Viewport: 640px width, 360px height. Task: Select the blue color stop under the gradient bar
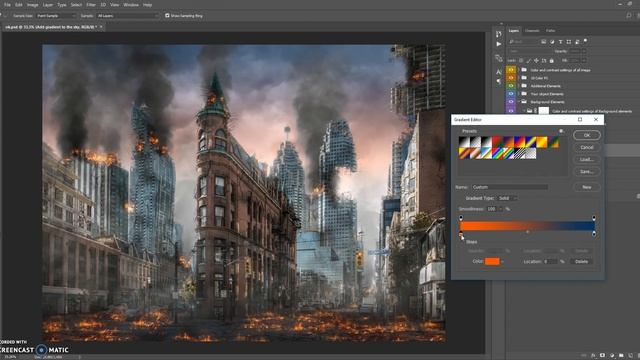[593, 234]
